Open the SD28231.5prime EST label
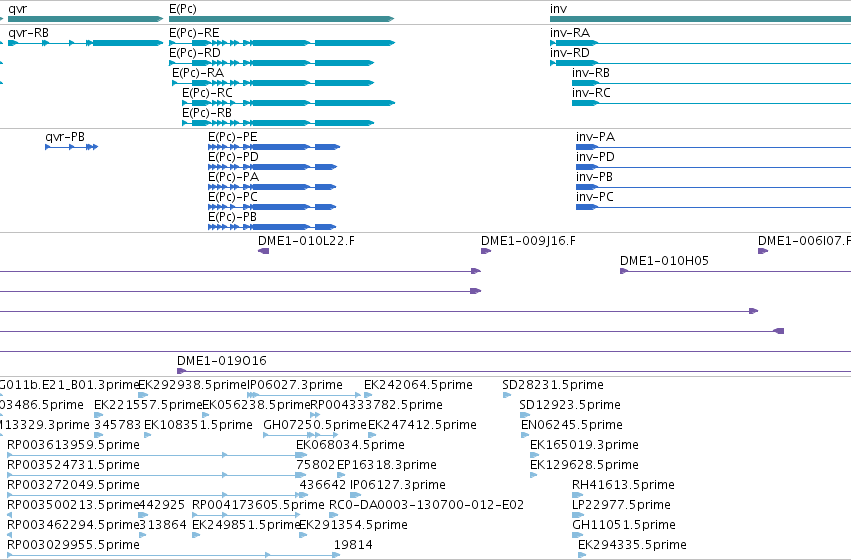The image size is (851, 560). click(553, 385)
